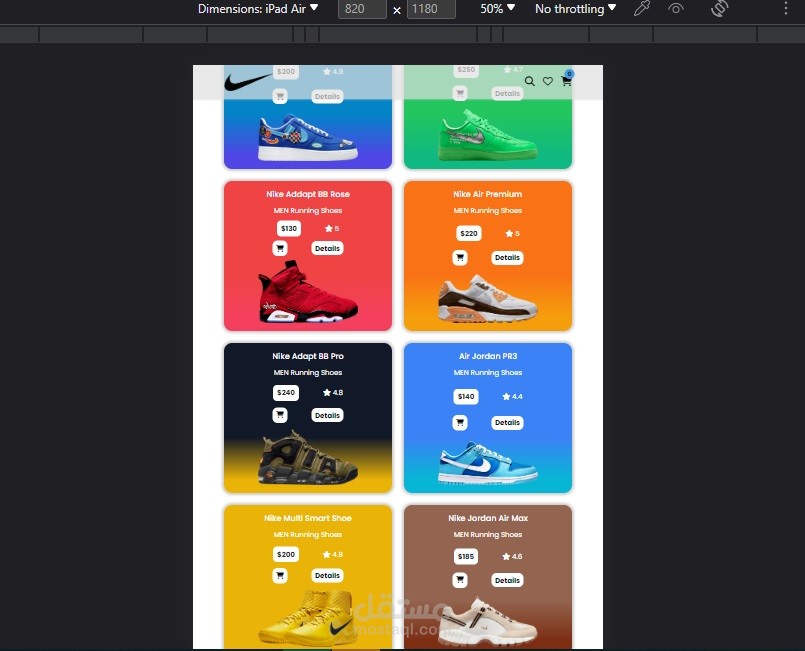Open the shopping cart icon in the header
This screenshot has width=805, height=651.
(566, 81)
